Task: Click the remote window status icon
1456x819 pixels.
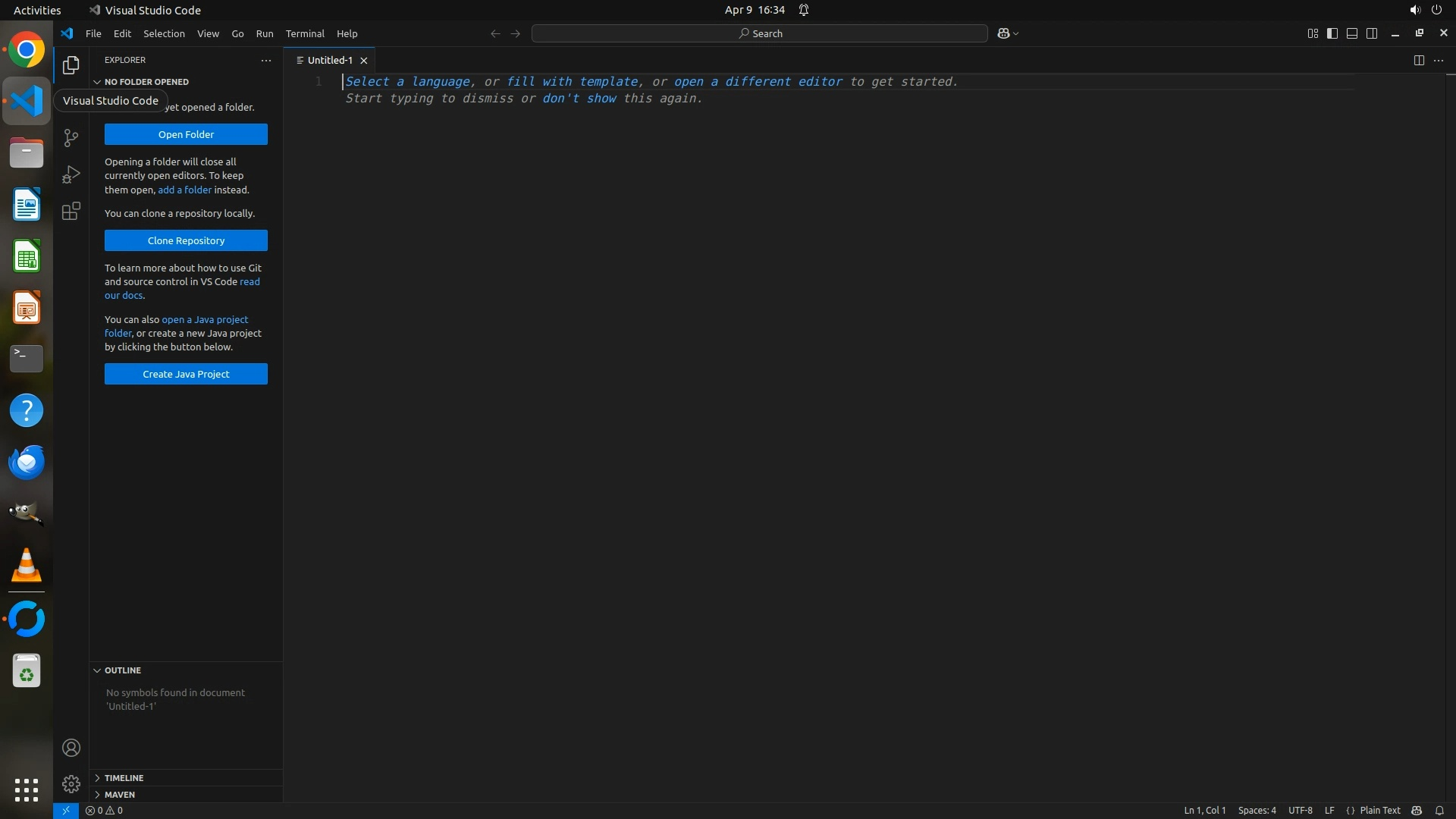Action: click(66, 810)
